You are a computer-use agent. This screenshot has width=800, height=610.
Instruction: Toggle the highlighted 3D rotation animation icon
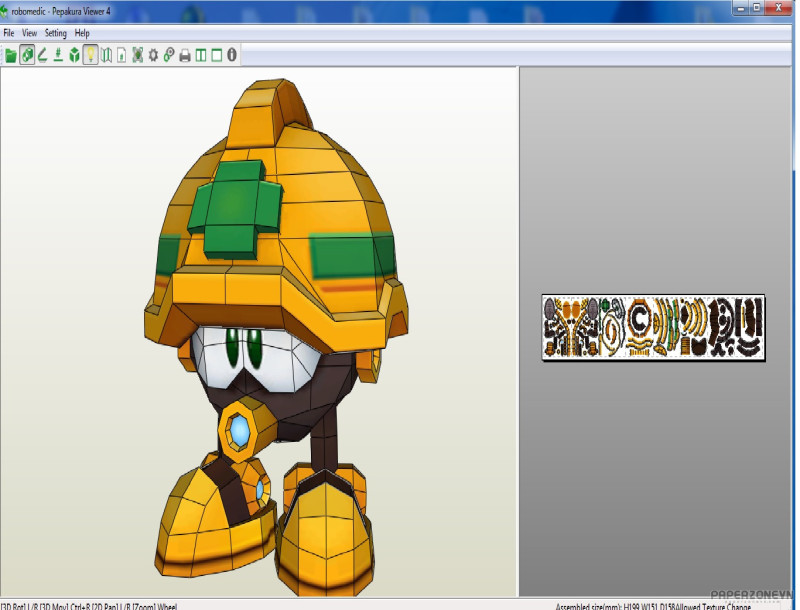pyautogui.click(x=27, y=55)
